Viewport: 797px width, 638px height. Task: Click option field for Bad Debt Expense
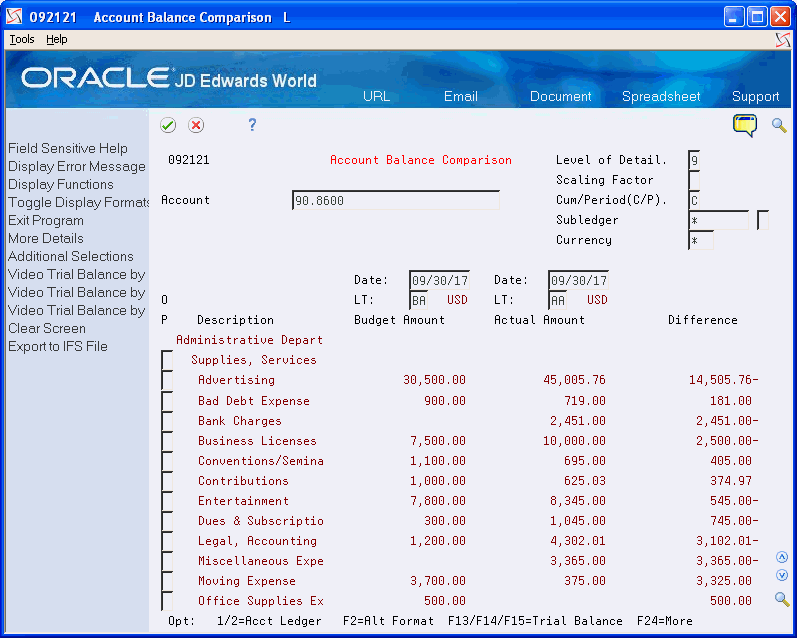click(x=167, y=401)
